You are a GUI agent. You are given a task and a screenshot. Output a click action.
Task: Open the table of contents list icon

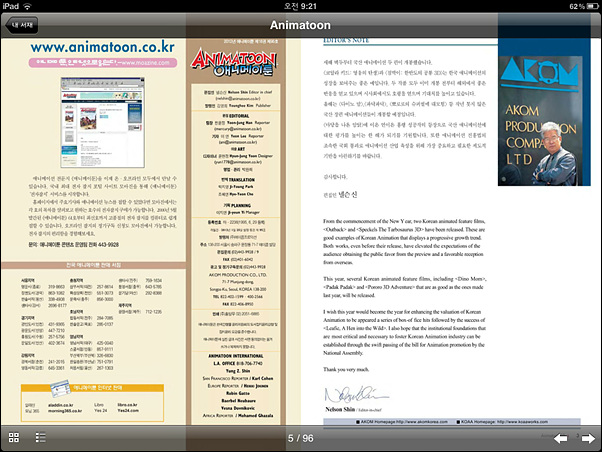(40, 437)
